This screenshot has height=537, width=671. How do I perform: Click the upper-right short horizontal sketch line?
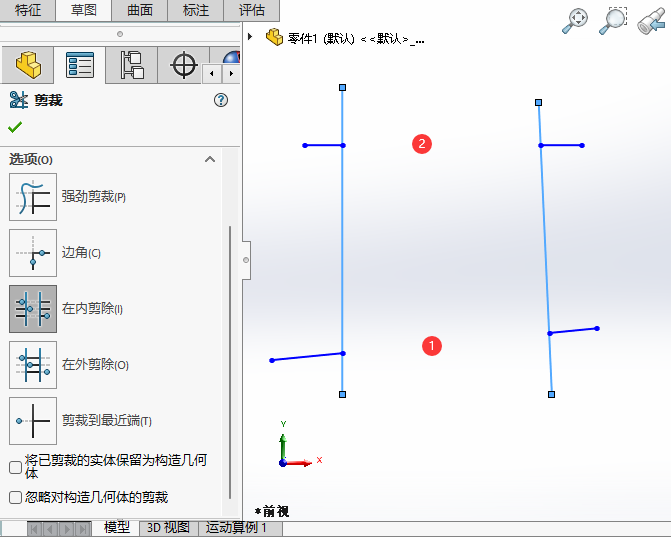click(561, 145)
